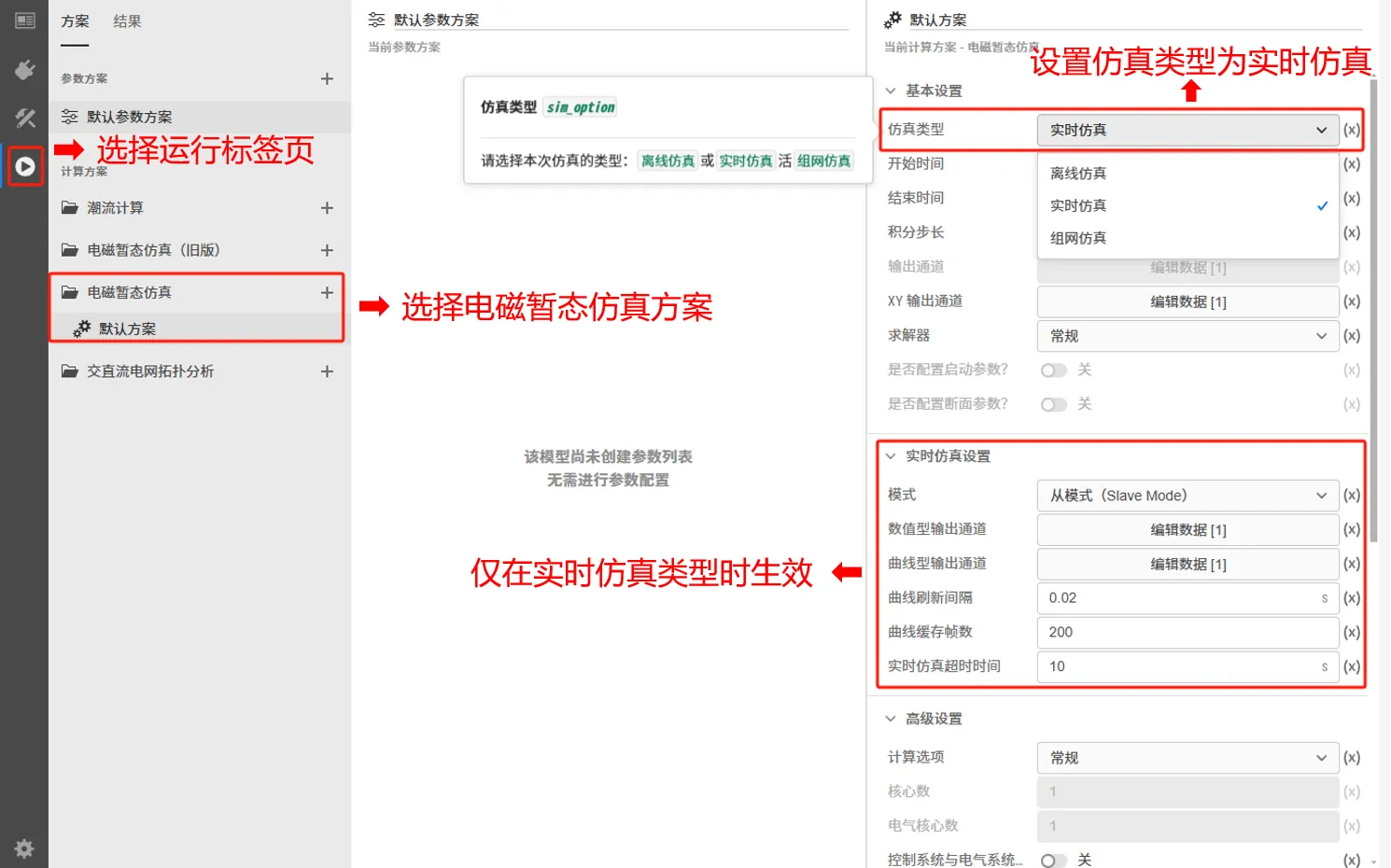The width and height of the screenshot is (1391, 868).
Task: Click 编辑数据 button for XY 输出通道
Action: (x=1187, y=302)
